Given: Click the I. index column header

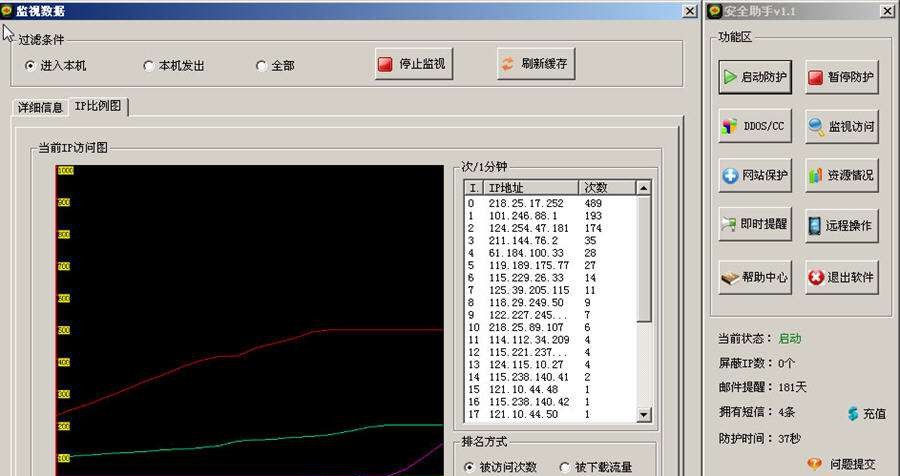Looking at the screenshot, I should tap(474, 188).
